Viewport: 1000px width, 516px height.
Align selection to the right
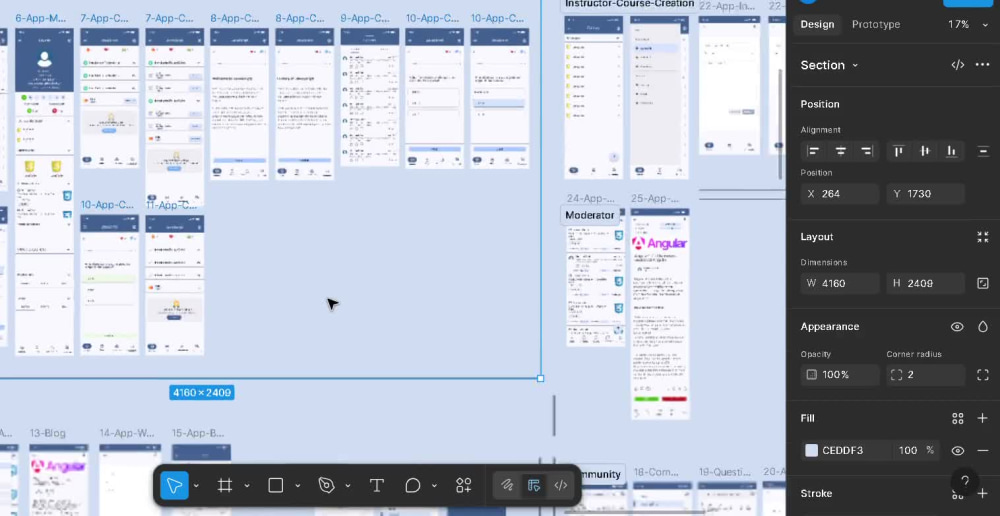(867, 151)
